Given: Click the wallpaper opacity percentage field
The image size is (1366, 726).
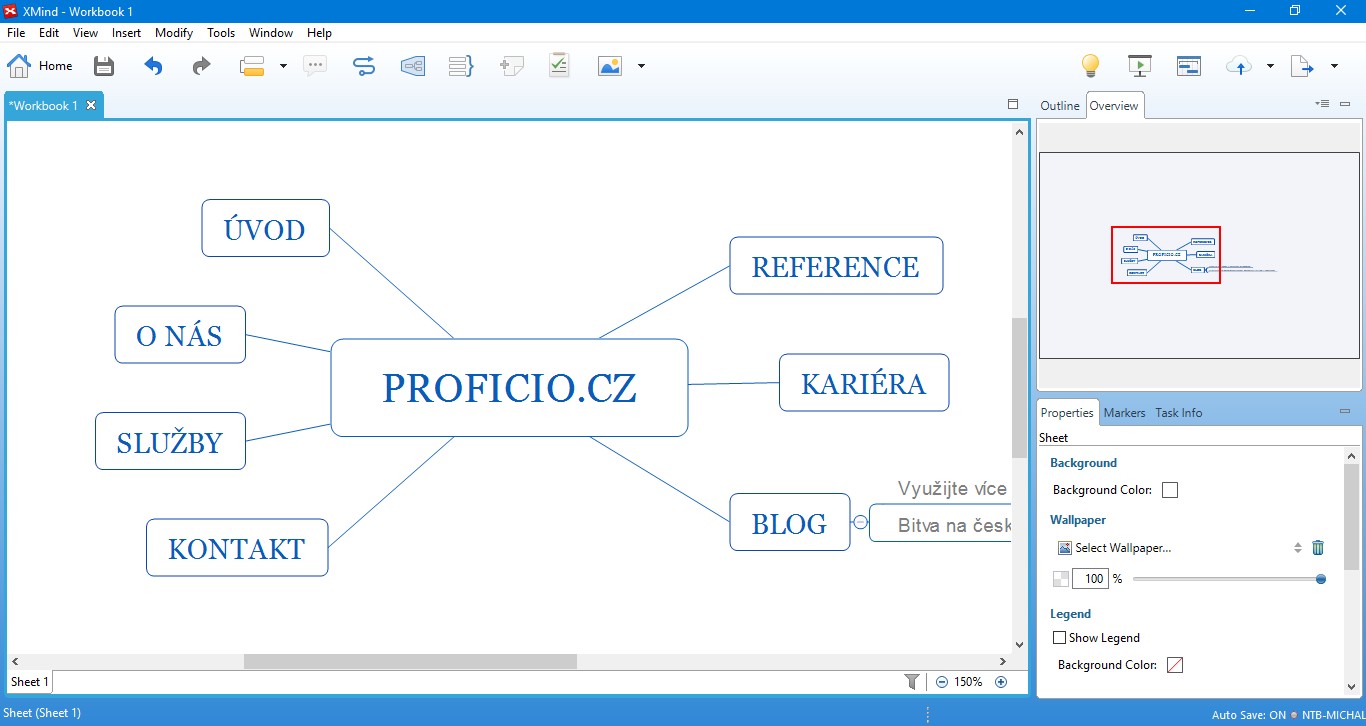Looking at the screenshot, I should pos(1090,579).
